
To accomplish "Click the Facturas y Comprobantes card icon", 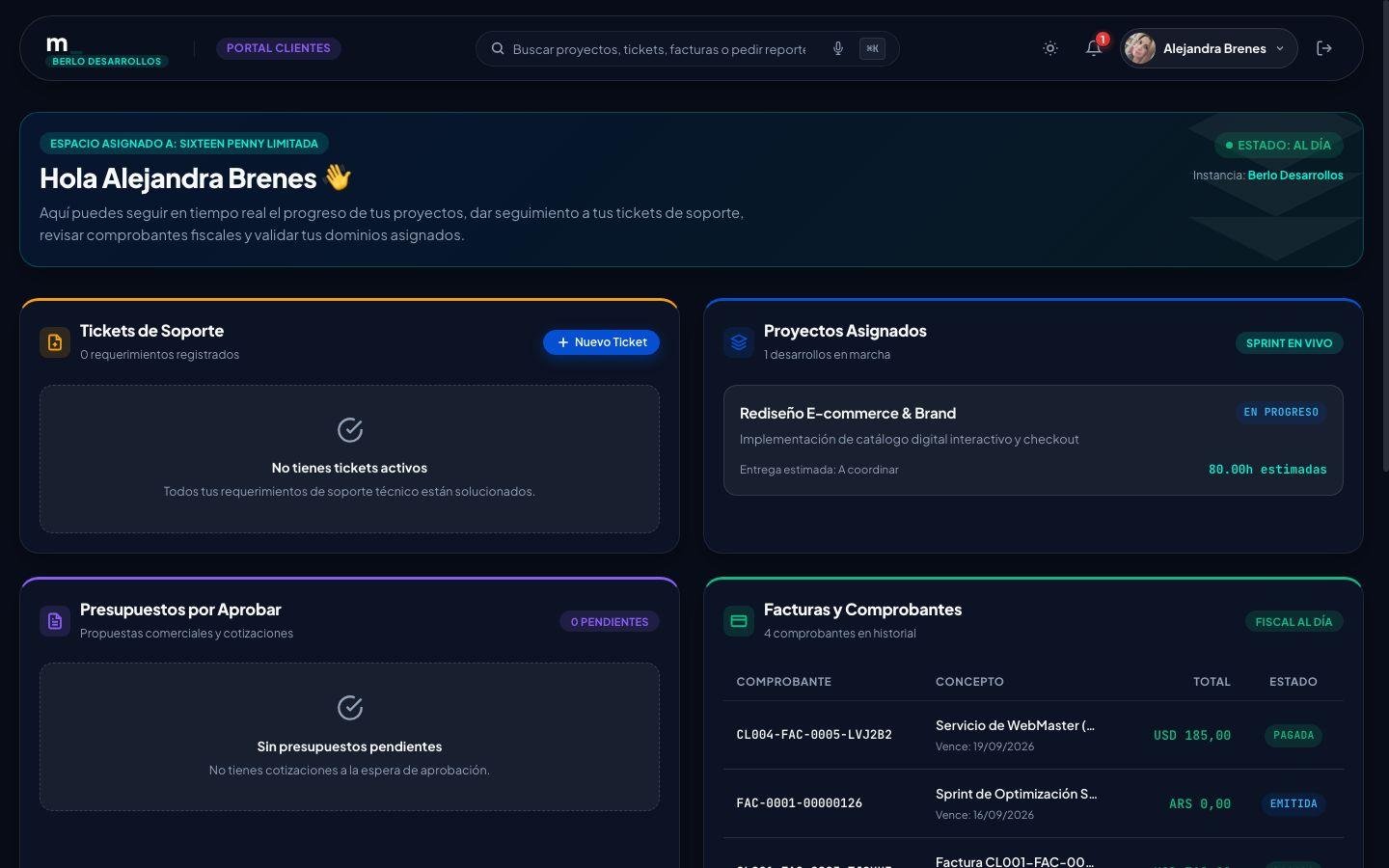I will tap(739, 621).
